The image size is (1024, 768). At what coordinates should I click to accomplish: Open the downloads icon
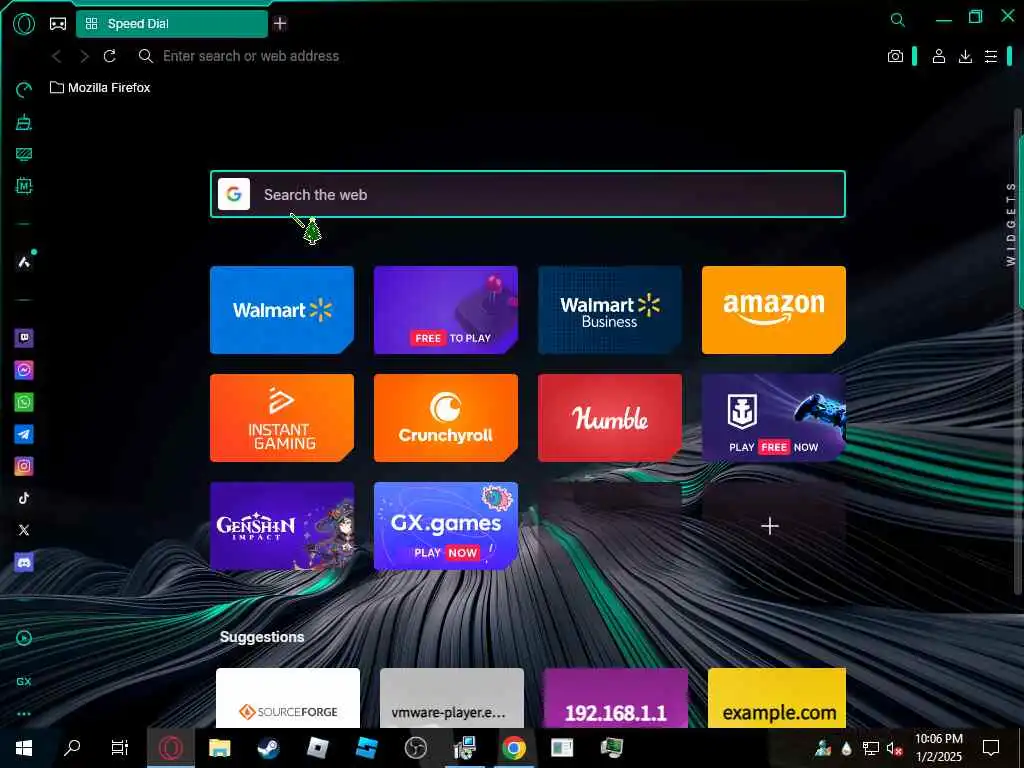(965, 56)
